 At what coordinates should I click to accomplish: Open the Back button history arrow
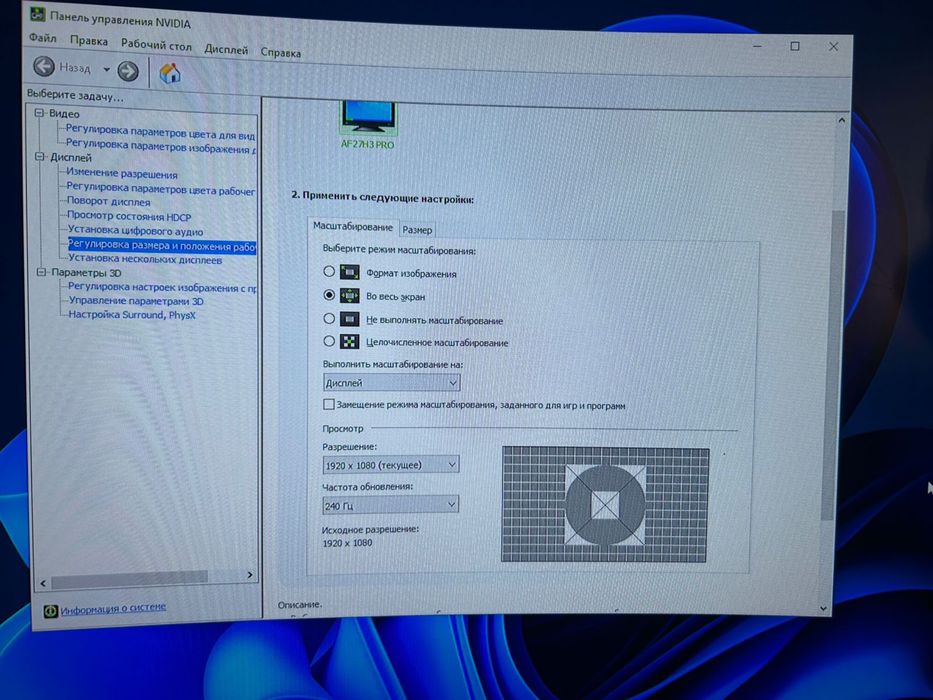tap(107, 70)
